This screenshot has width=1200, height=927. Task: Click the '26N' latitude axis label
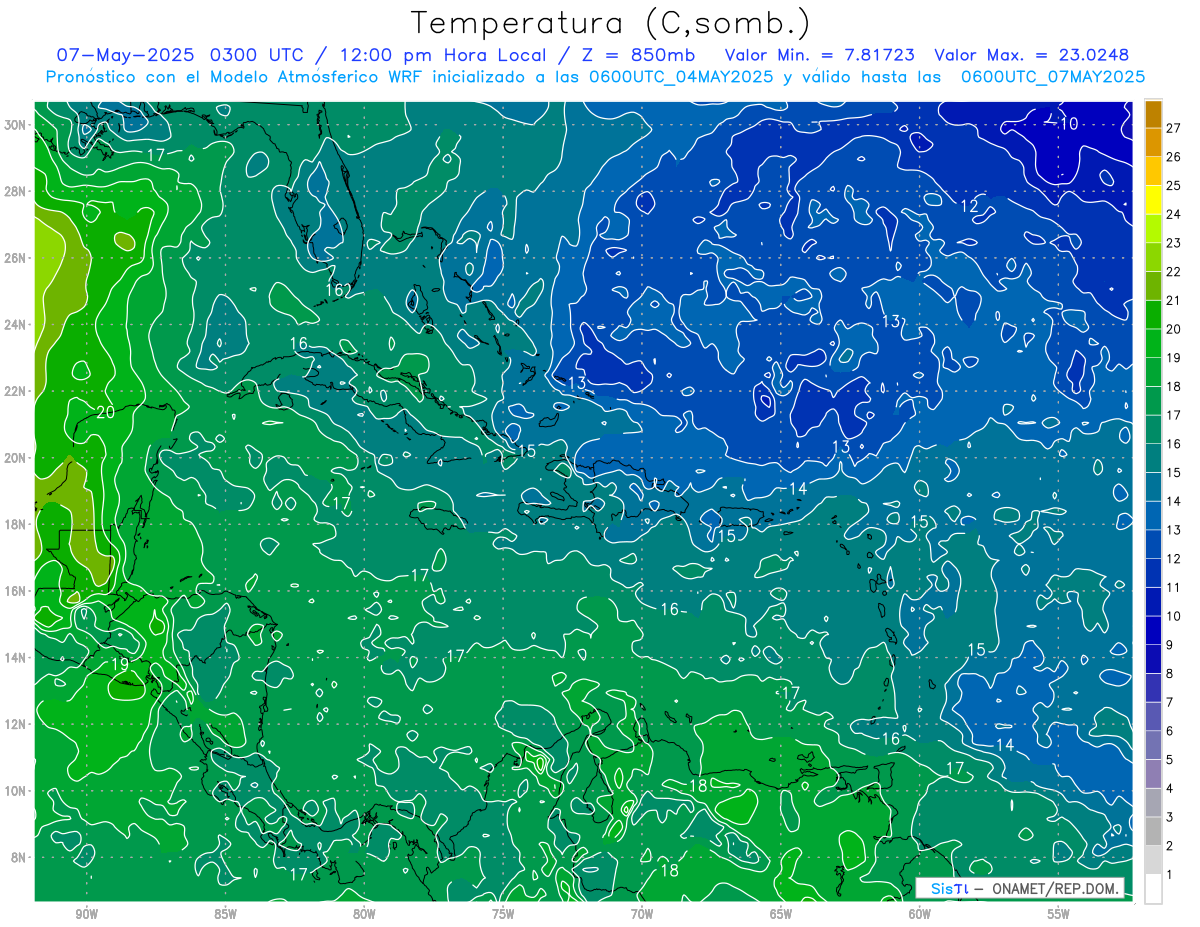(15, 258)
